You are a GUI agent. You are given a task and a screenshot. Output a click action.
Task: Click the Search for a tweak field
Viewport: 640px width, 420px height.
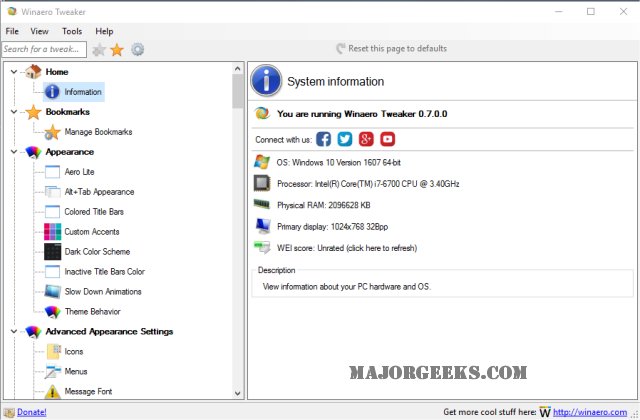point(44,49)
